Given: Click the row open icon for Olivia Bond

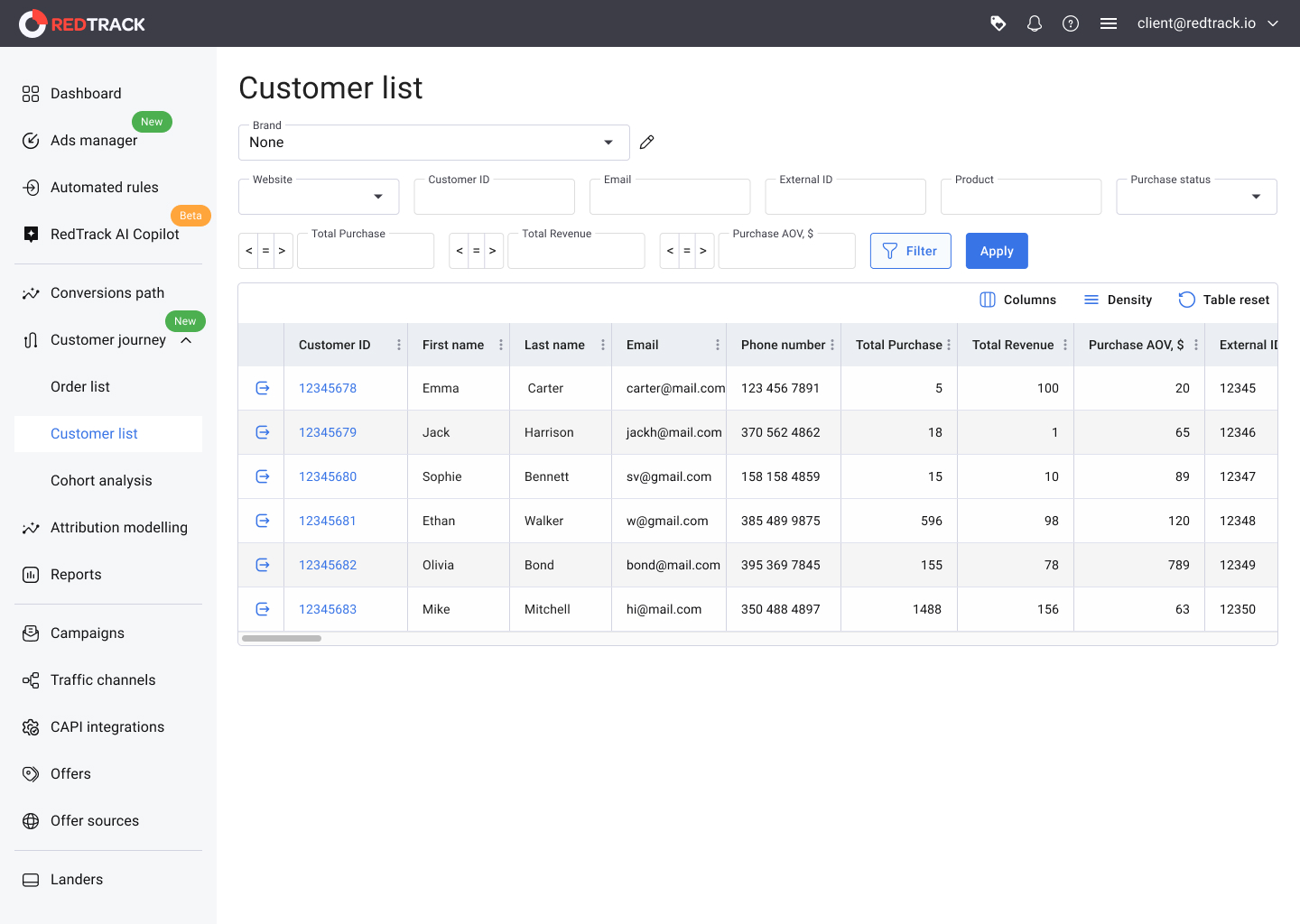Looking at the screenshot, I should point(263,565).
